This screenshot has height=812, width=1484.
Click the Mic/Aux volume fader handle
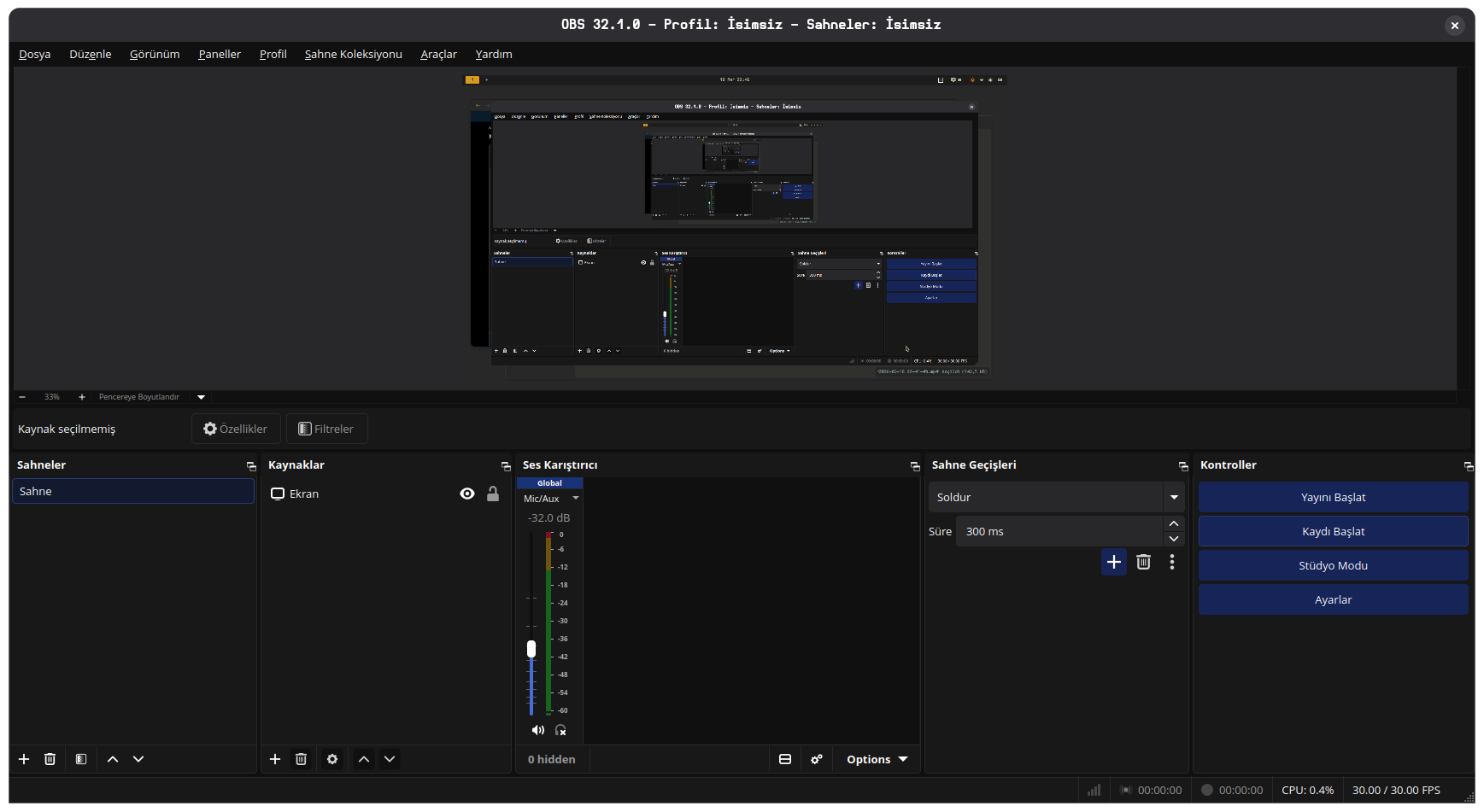tap(531, 649)
